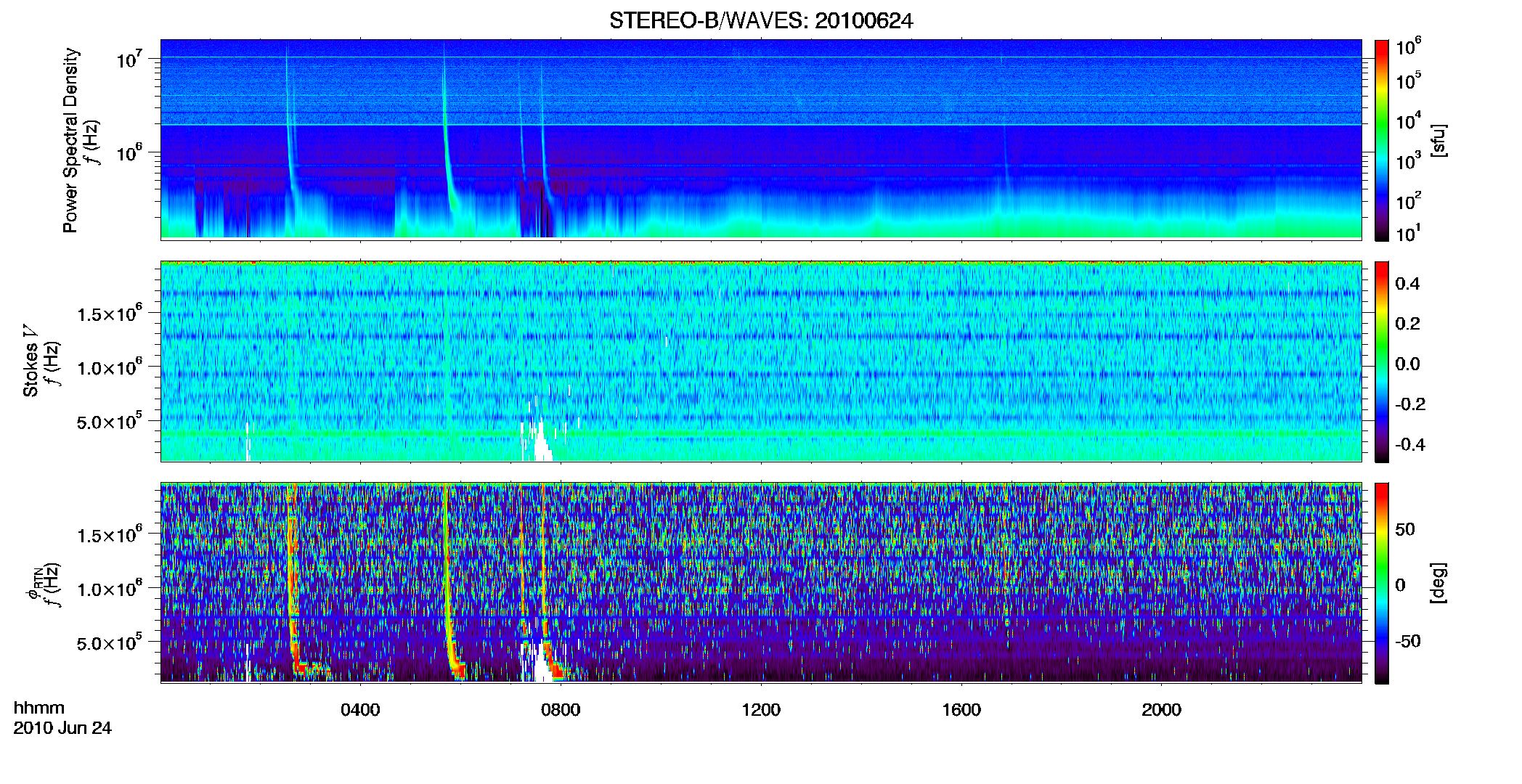Click the 0.2 value on the Stokes color bar
1522x784 pixels.
pos(1407,324)
